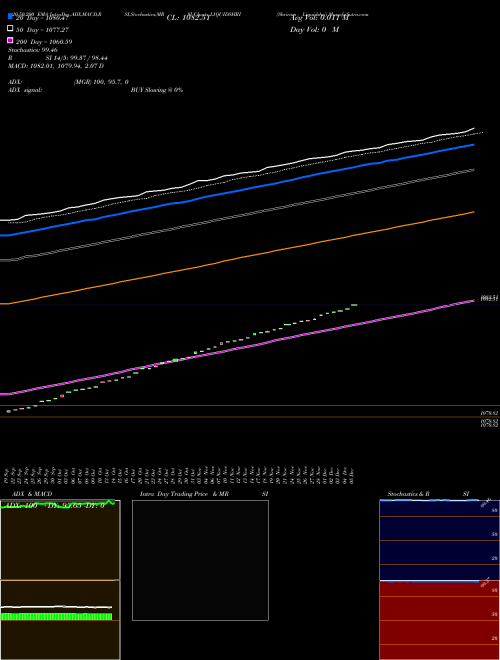500x660 pixels.
Task: Click the 'Intra Day Trading Price & MR' title
Action: click(x=184, y=494)
